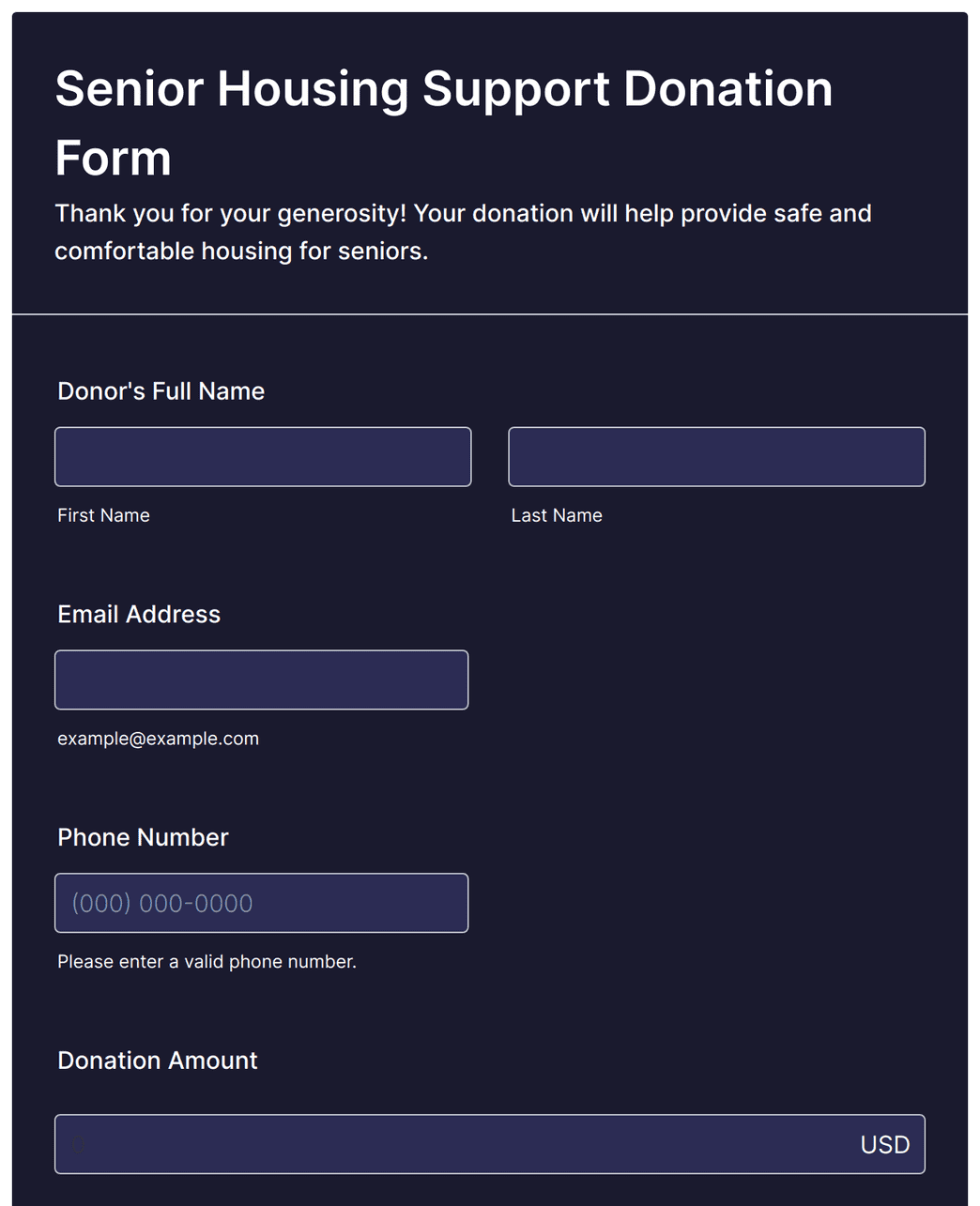Select the Email Address input field
The height and width of the screenshot is (1206, 980).
point(261,679)
